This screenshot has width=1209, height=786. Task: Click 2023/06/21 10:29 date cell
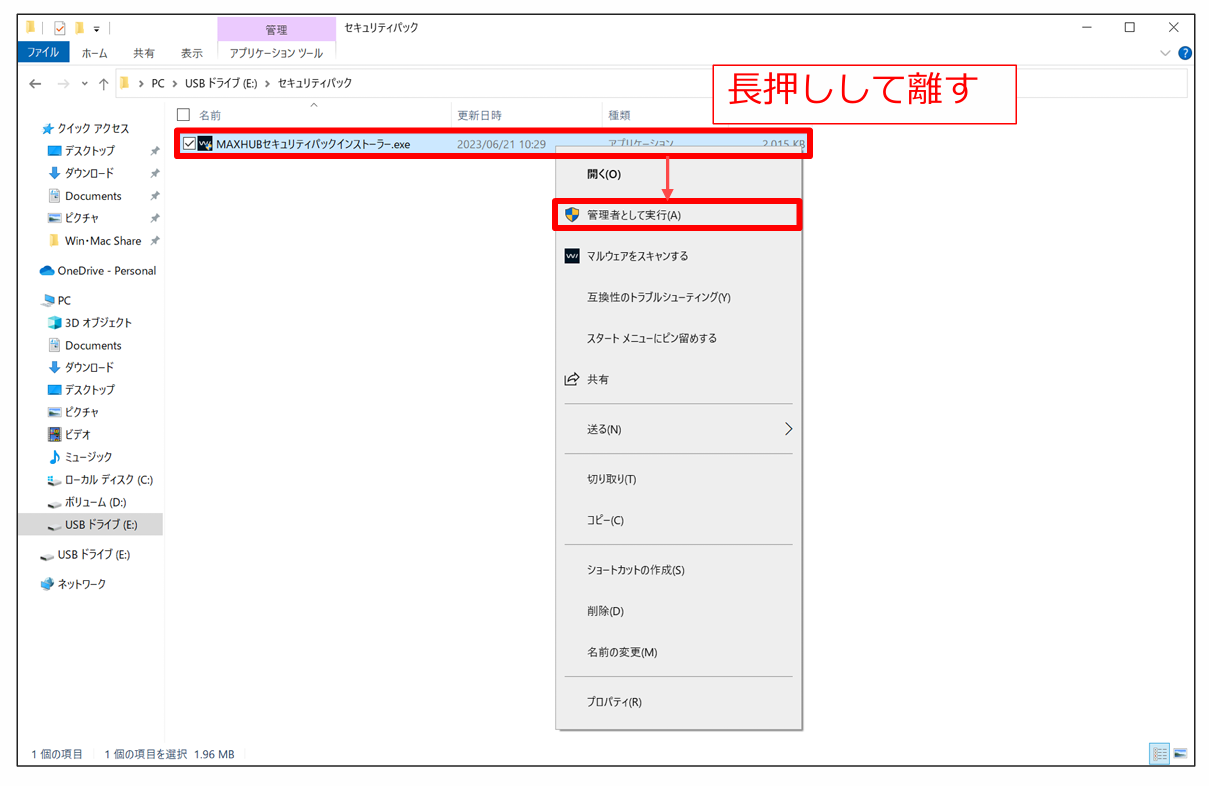click(501, 144)
